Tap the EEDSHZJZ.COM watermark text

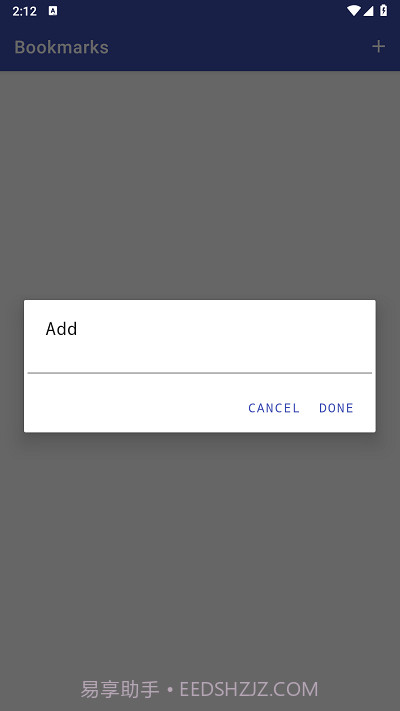tap(249, 689)
